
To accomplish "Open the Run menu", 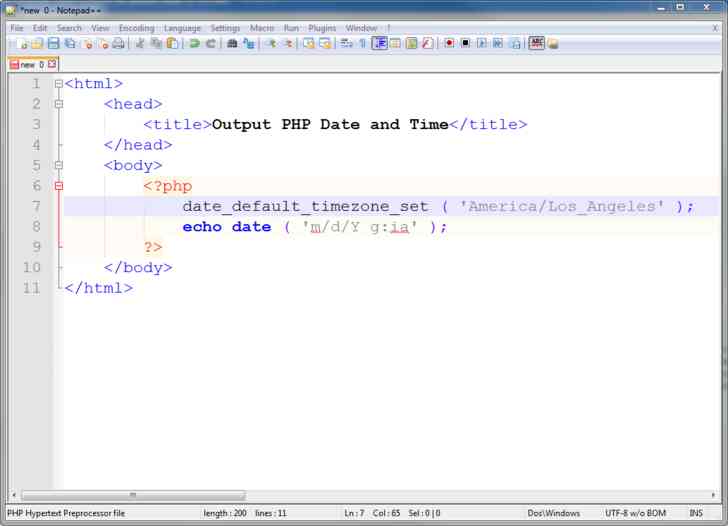I will 291,28.
